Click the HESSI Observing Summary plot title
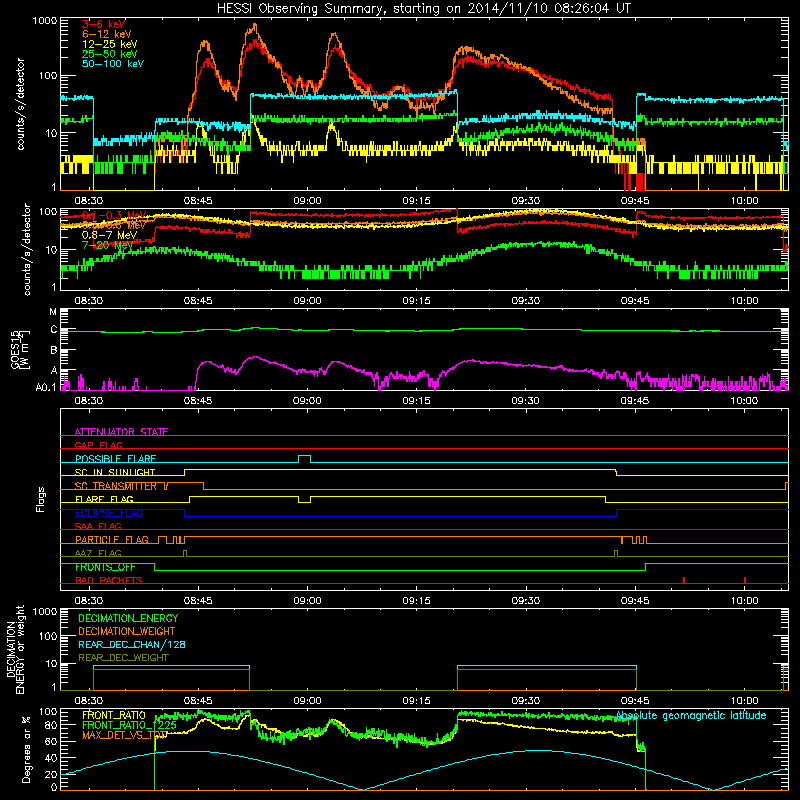 pos(424,9)
